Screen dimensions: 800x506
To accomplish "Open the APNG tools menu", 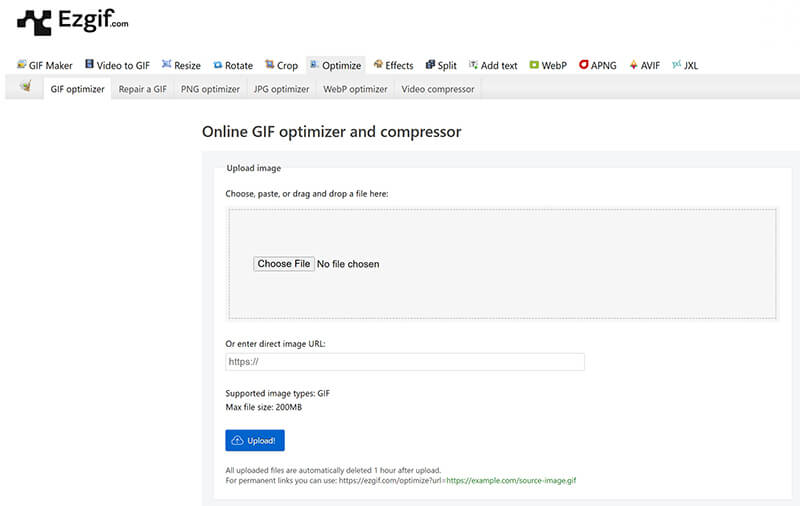I will (599, 65).
